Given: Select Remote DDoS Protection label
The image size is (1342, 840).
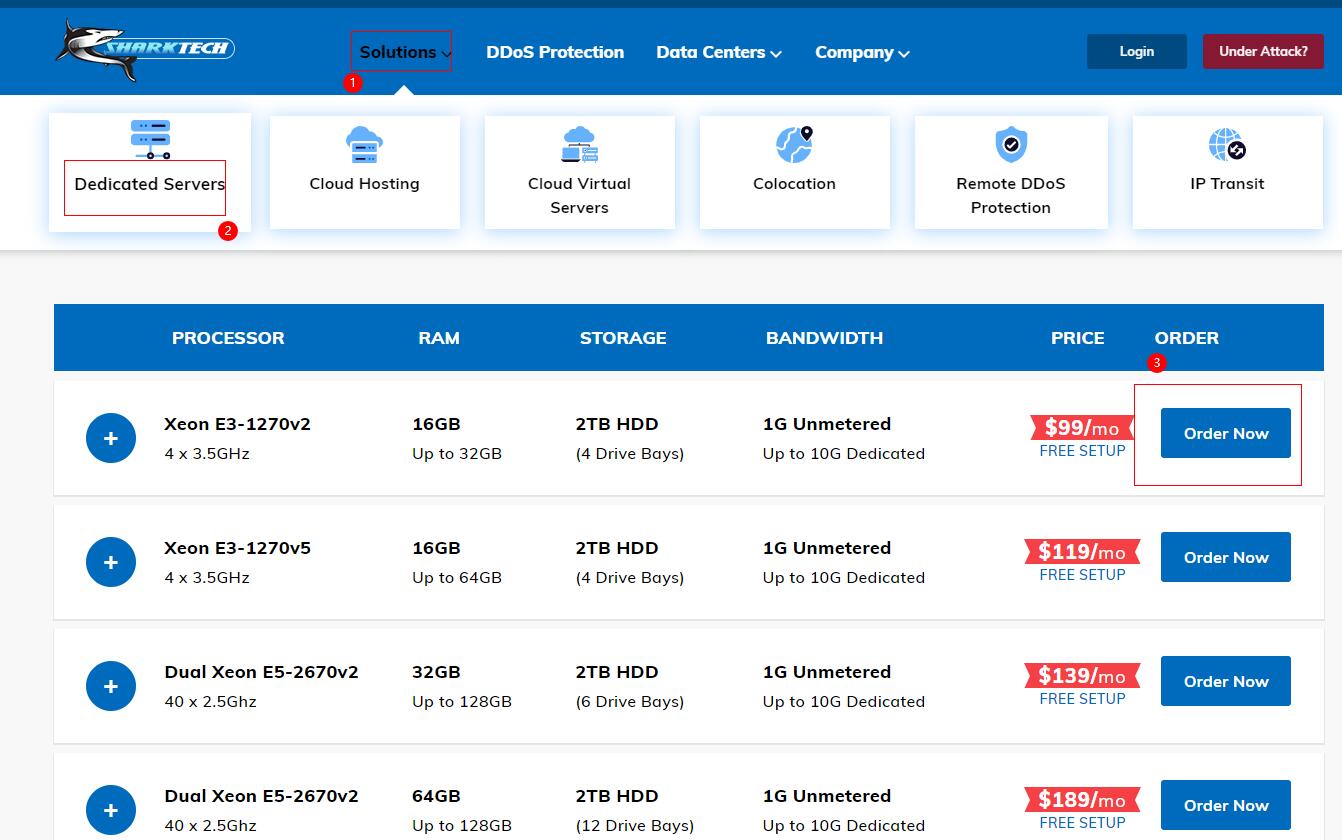Looking at the screenshot, I should click(x=1011, y=196).
